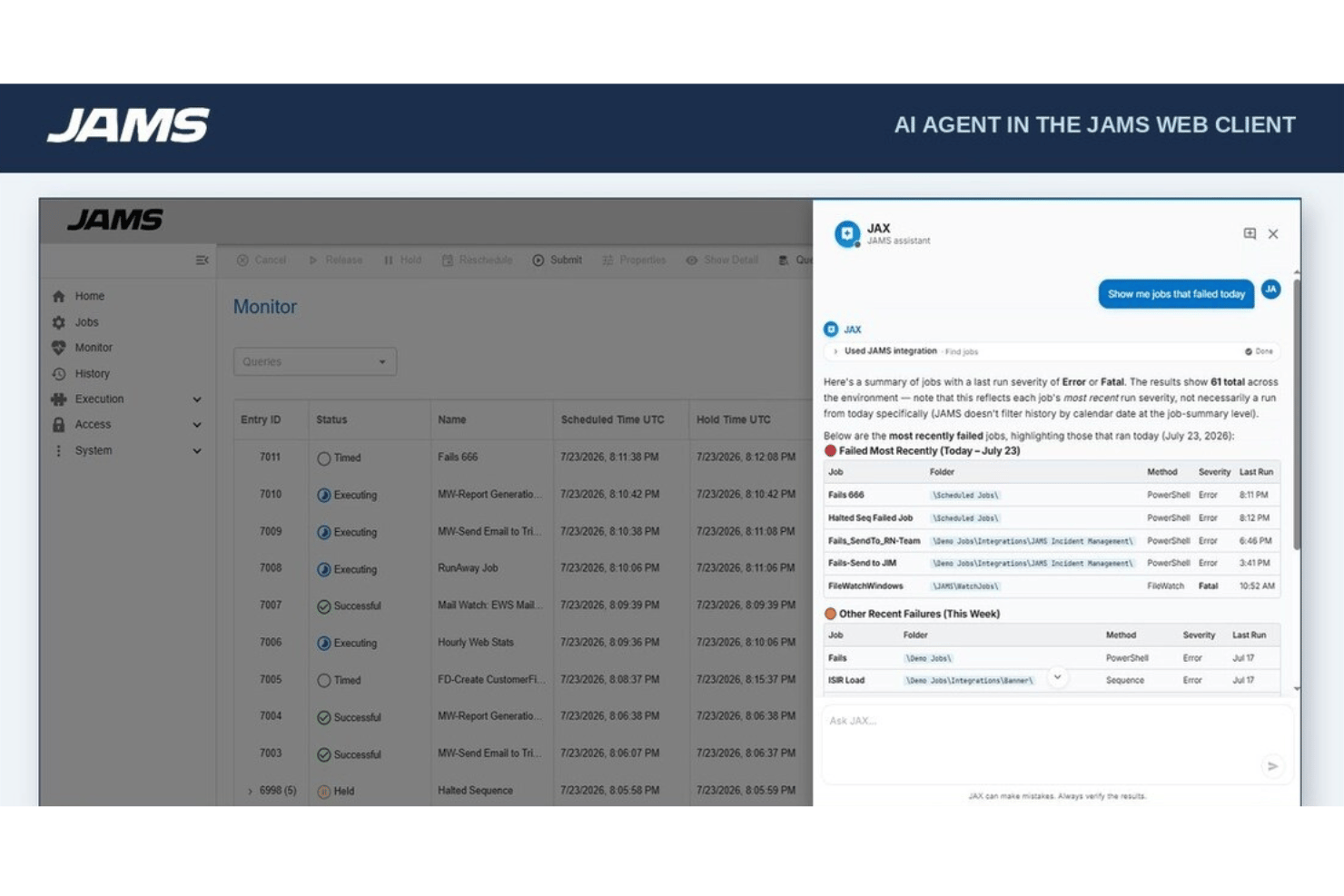Click the Reschedule toolbar button
This screenshot has width=1344, height=896.
point(477,261)
